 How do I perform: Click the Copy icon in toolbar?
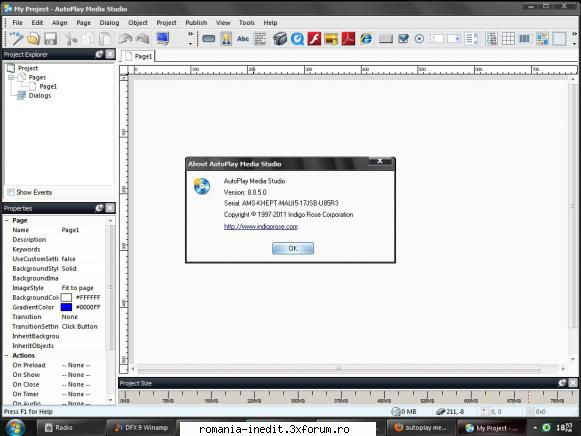pos(88,39)
